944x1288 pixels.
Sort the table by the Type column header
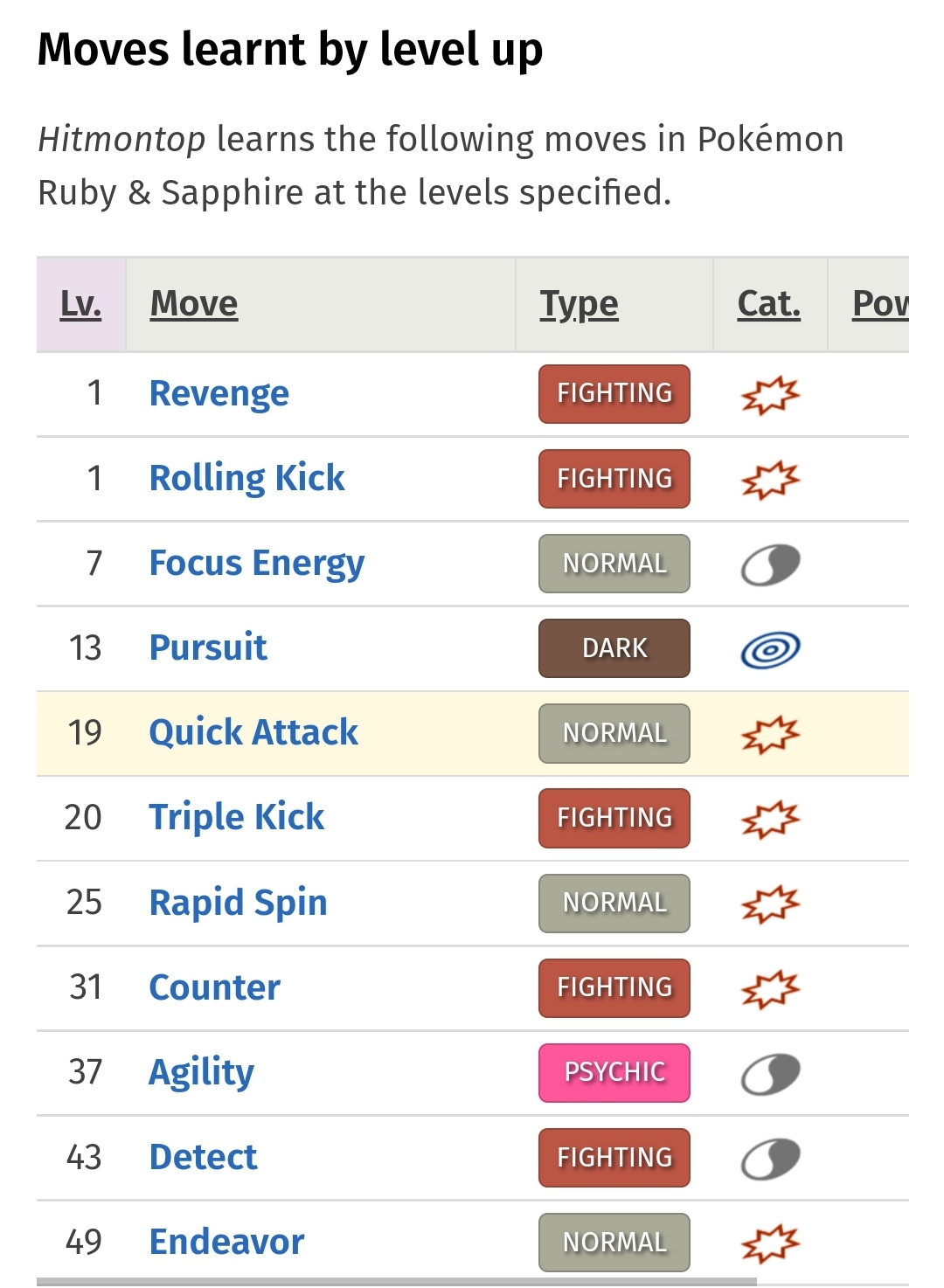coord(579,304)
